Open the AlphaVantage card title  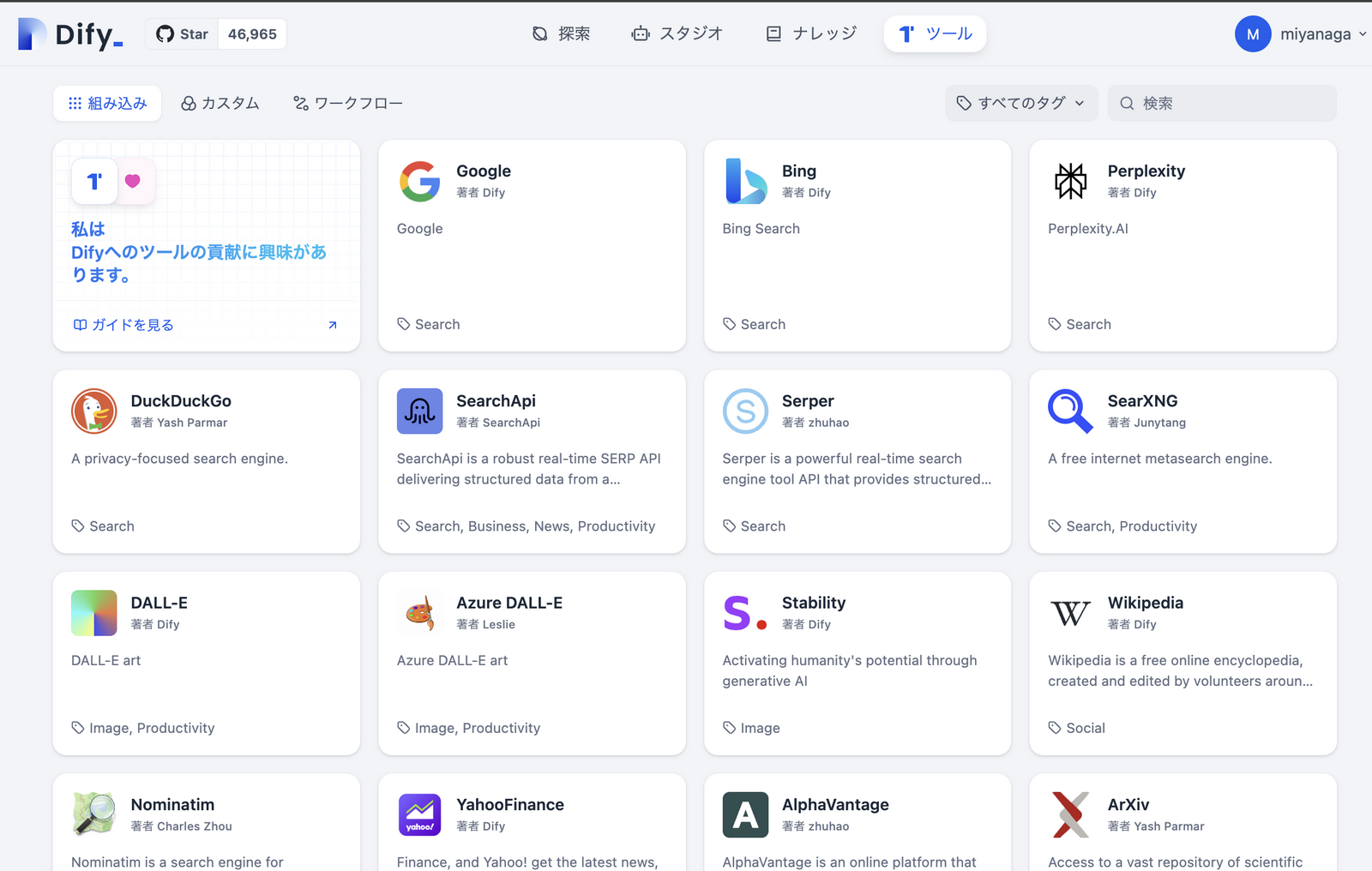point(835,804)
